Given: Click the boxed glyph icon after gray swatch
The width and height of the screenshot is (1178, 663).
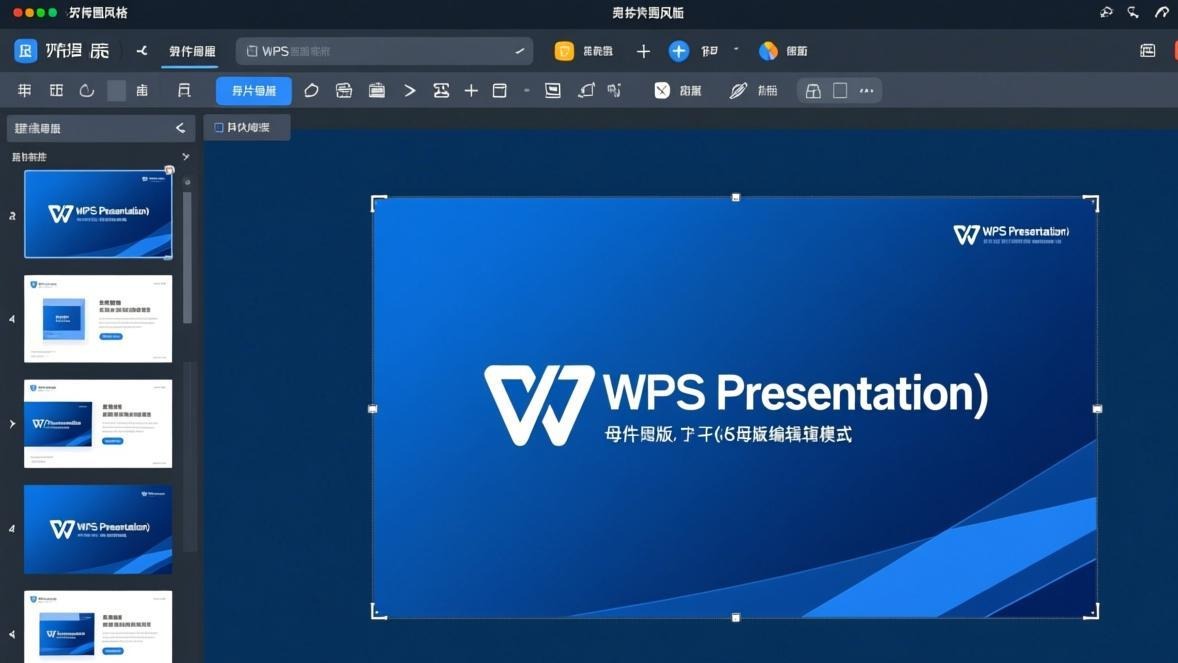Looking at the screenshot, I should point(142,90).
